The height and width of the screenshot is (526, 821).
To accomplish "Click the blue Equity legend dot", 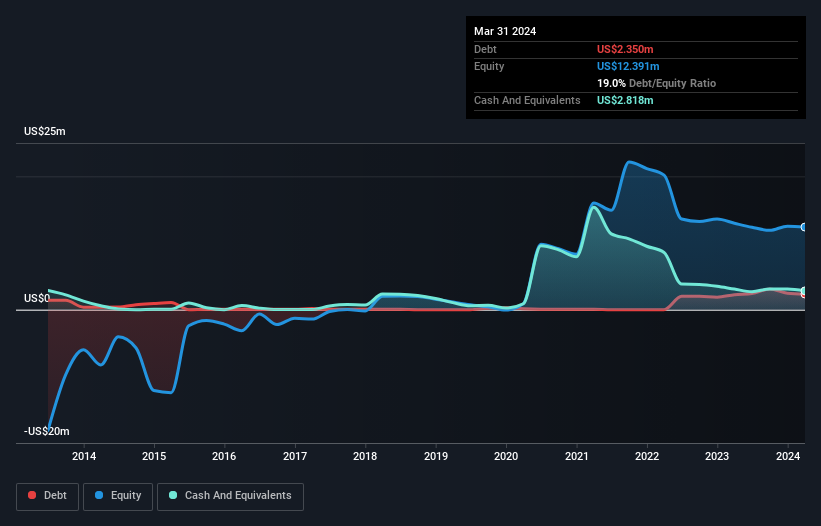I will pyautogui.click(x=99, y=495).
